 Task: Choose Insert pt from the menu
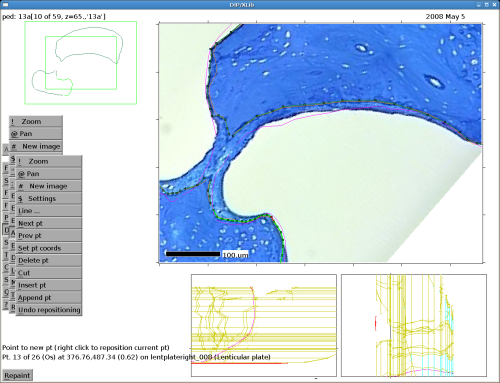[x=49, y=285]
